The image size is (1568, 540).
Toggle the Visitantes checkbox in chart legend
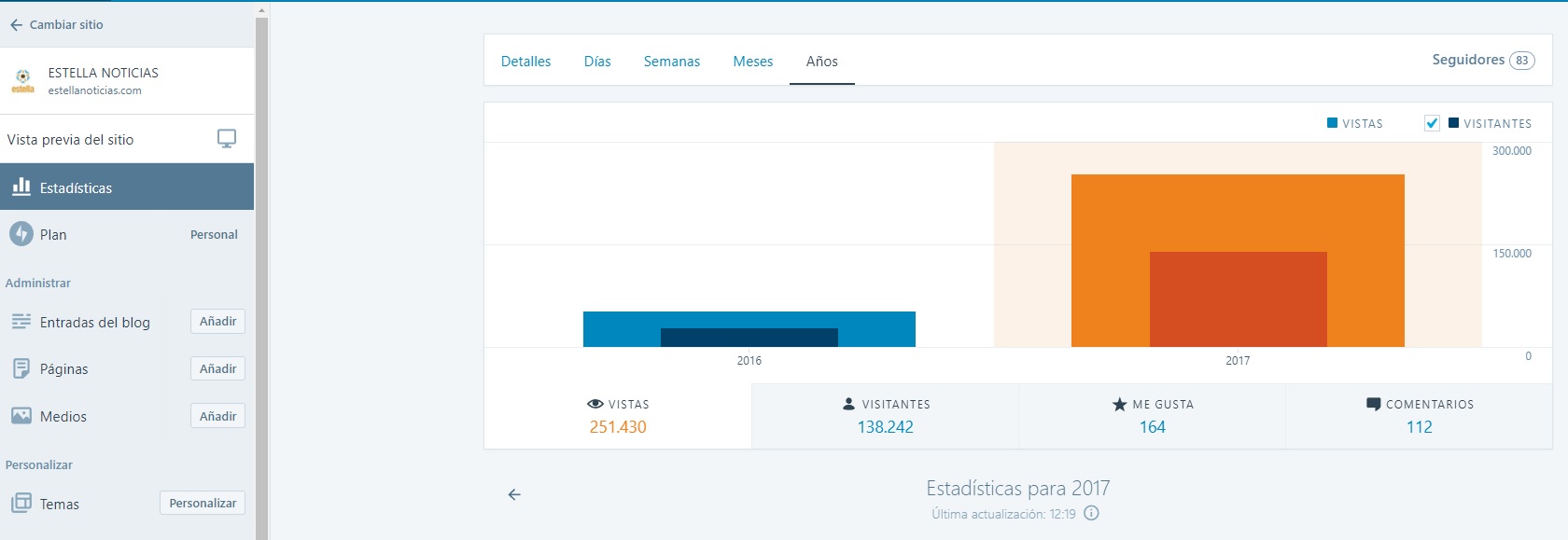click(x=1432, y=123)
